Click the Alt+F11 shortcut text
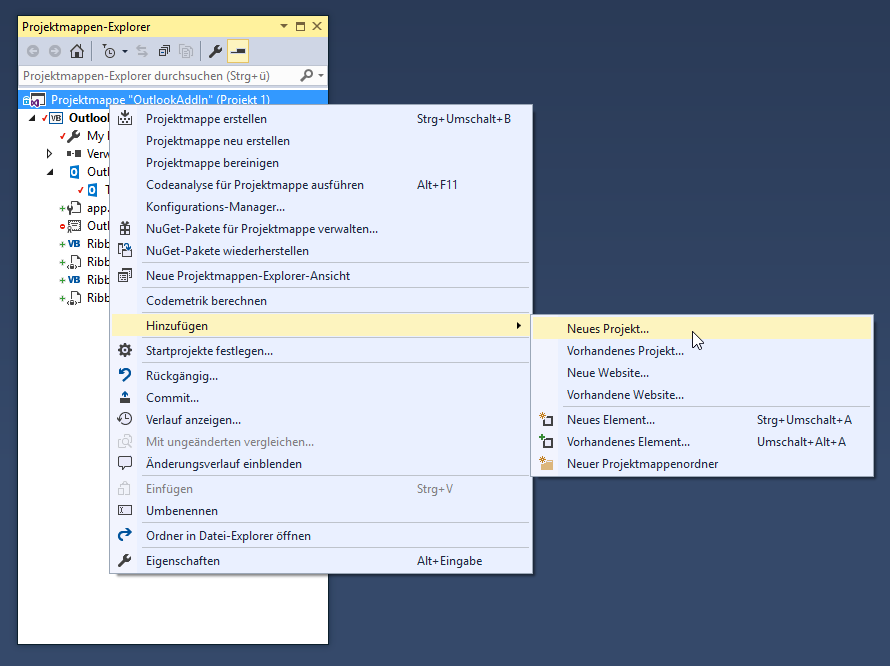The image size is (890, 666). point(437,185)
